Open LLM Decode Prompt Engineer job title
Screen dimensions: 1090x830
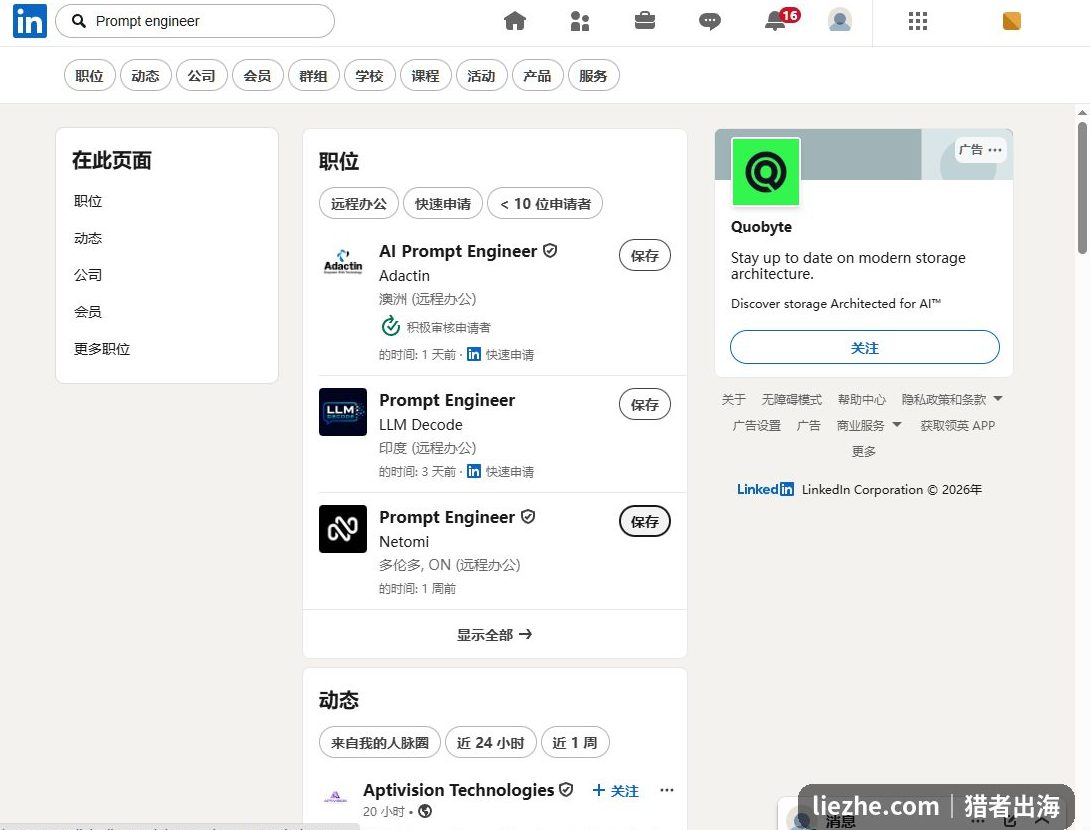(447, 400)
